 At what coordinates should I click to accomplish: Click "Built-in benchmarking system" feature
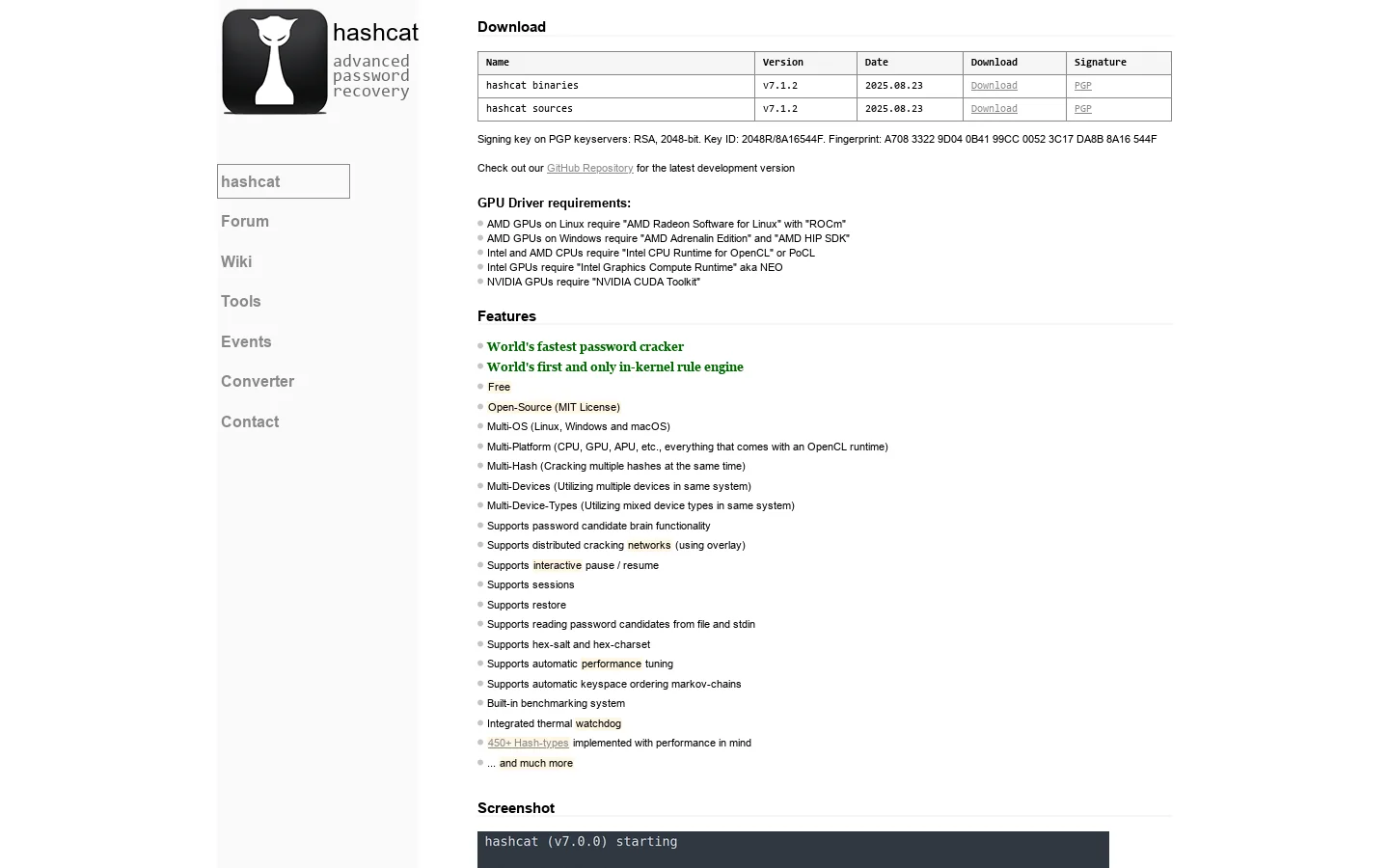[556, 704]
